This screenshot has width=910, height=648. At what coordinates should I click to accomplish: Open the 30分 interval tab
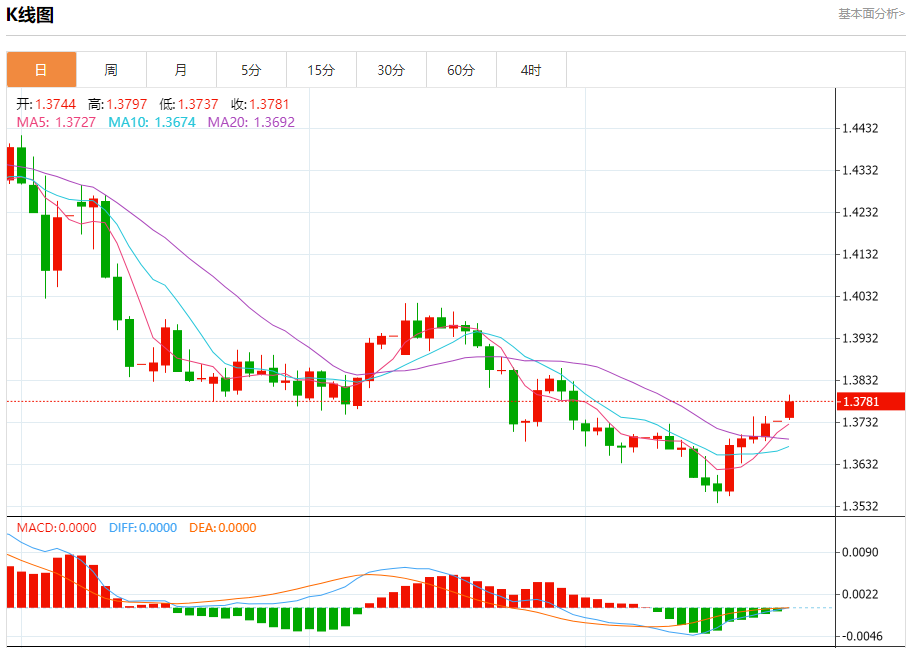[391, 70]
